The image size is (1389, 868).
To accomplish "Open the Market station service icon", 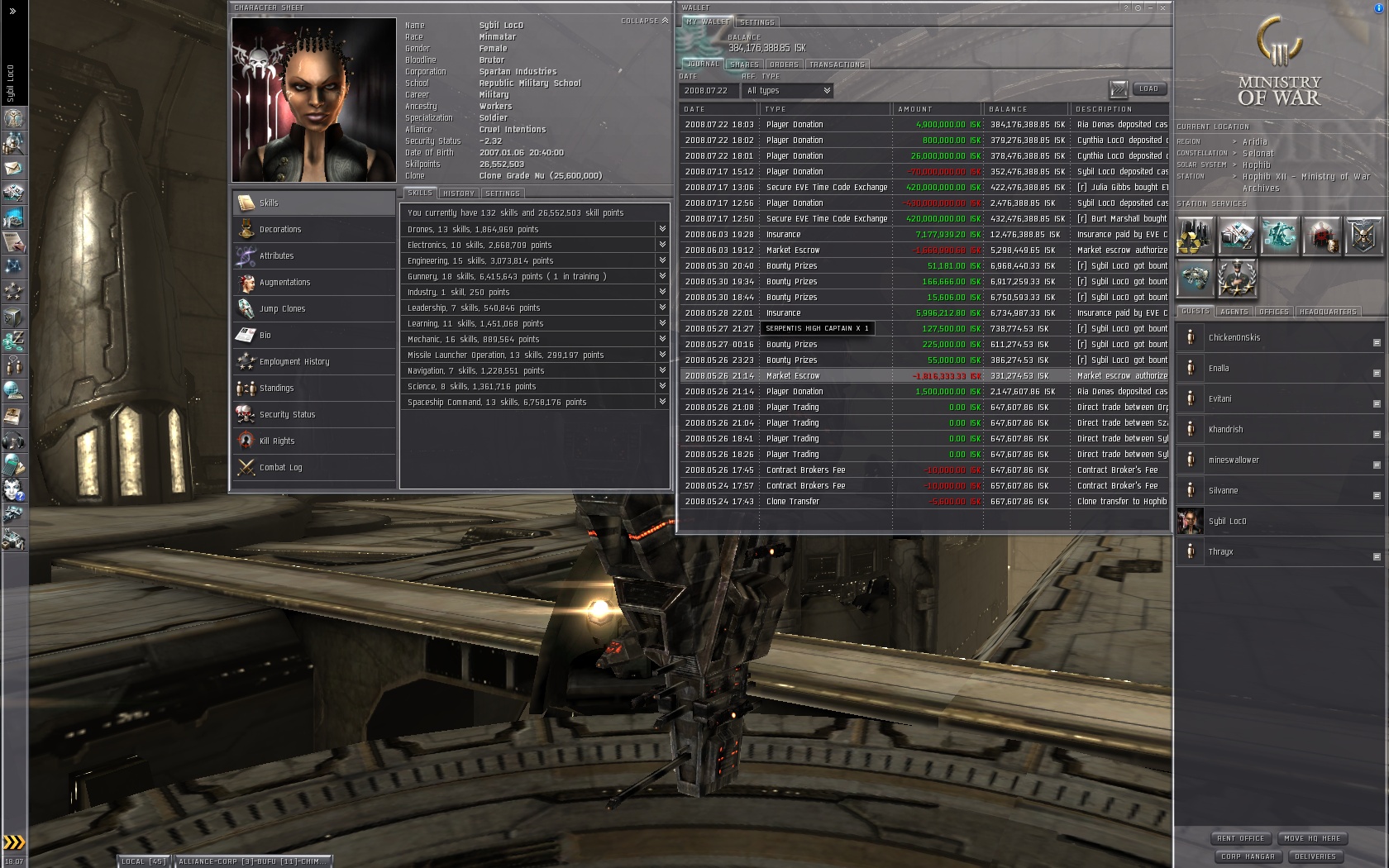I will click(x=1237, y=236).
